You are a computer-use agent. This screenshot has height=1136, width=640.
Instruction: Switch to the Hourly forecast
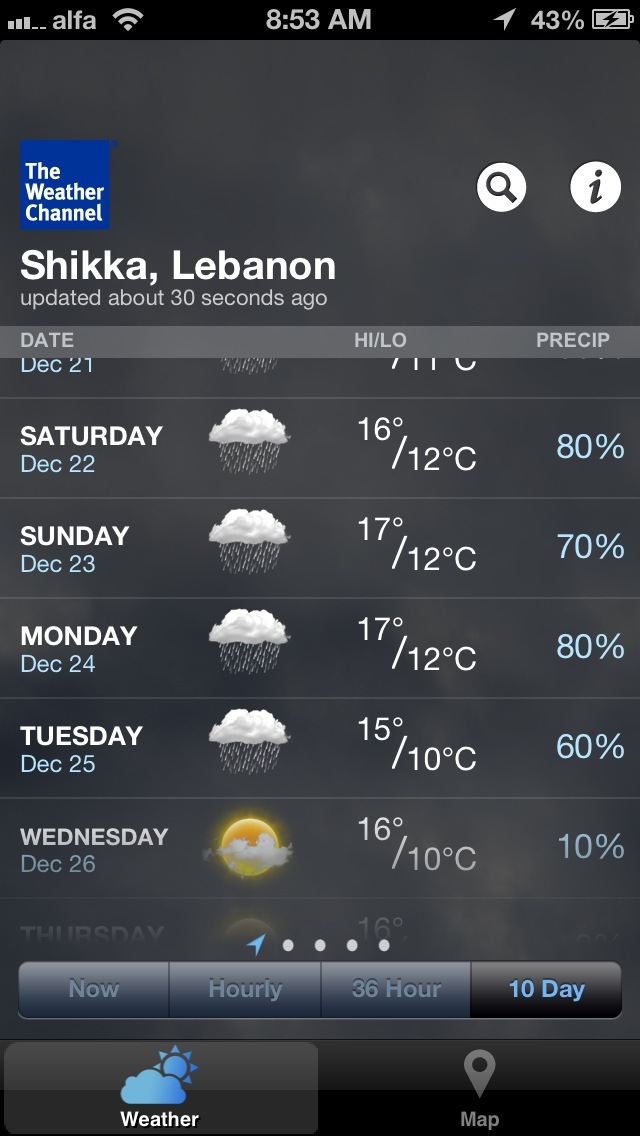pyautogui.click(x=245, y=989)
